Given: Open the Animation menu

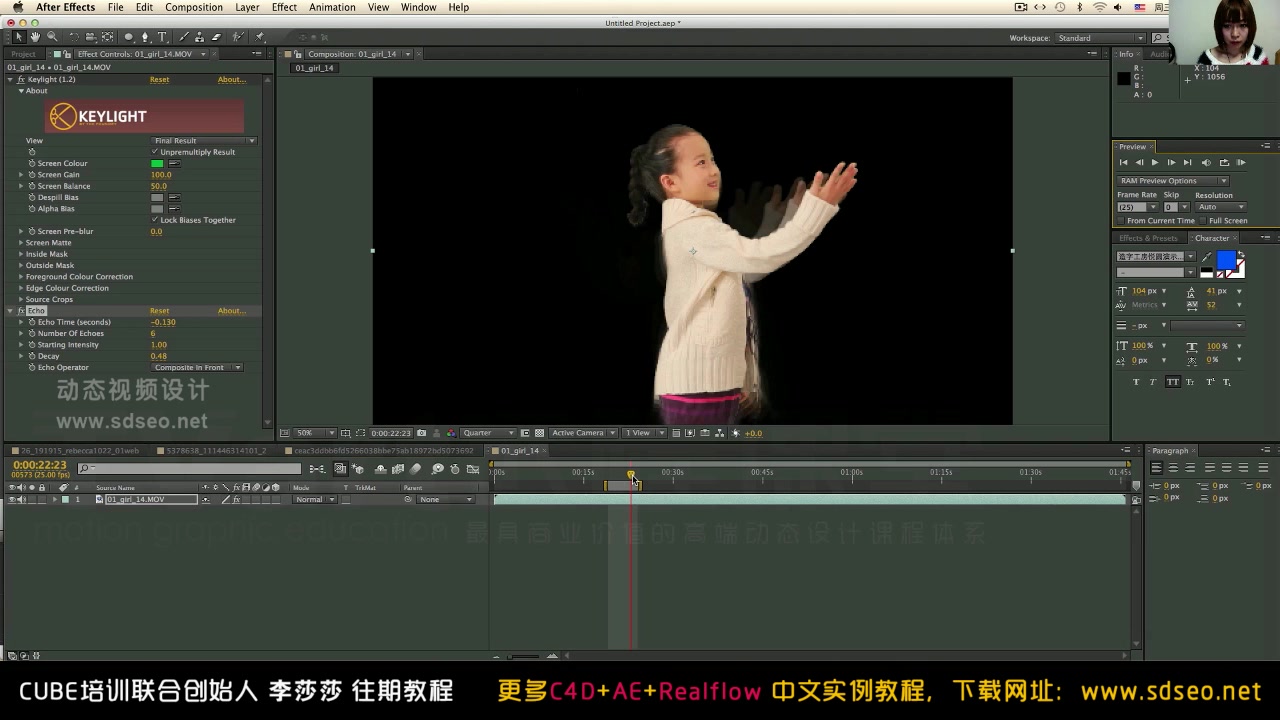Looking at the screenshot, I should tap(332, 7).
